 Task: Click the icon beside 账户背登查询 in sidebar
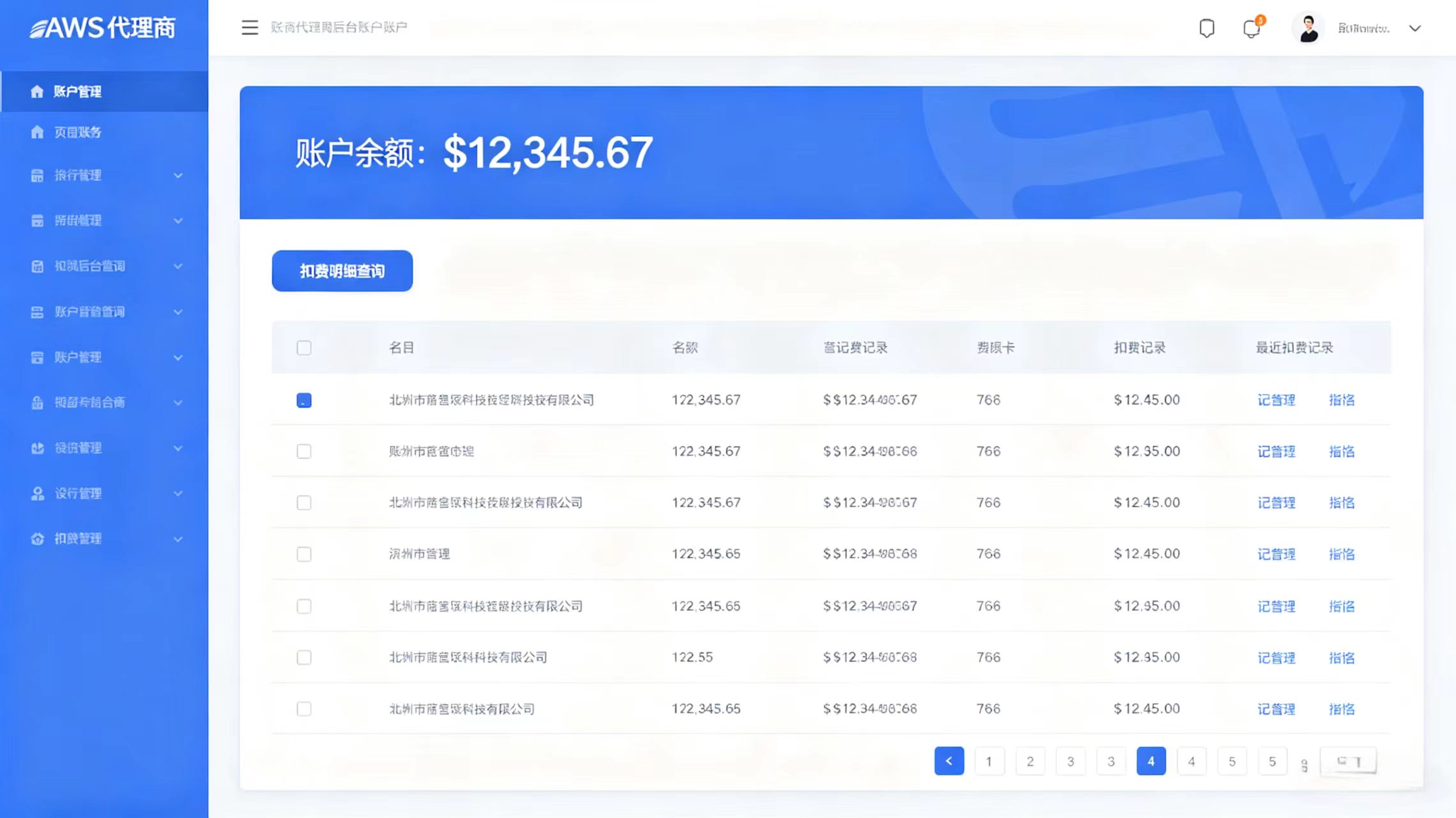tap(37, 312)
